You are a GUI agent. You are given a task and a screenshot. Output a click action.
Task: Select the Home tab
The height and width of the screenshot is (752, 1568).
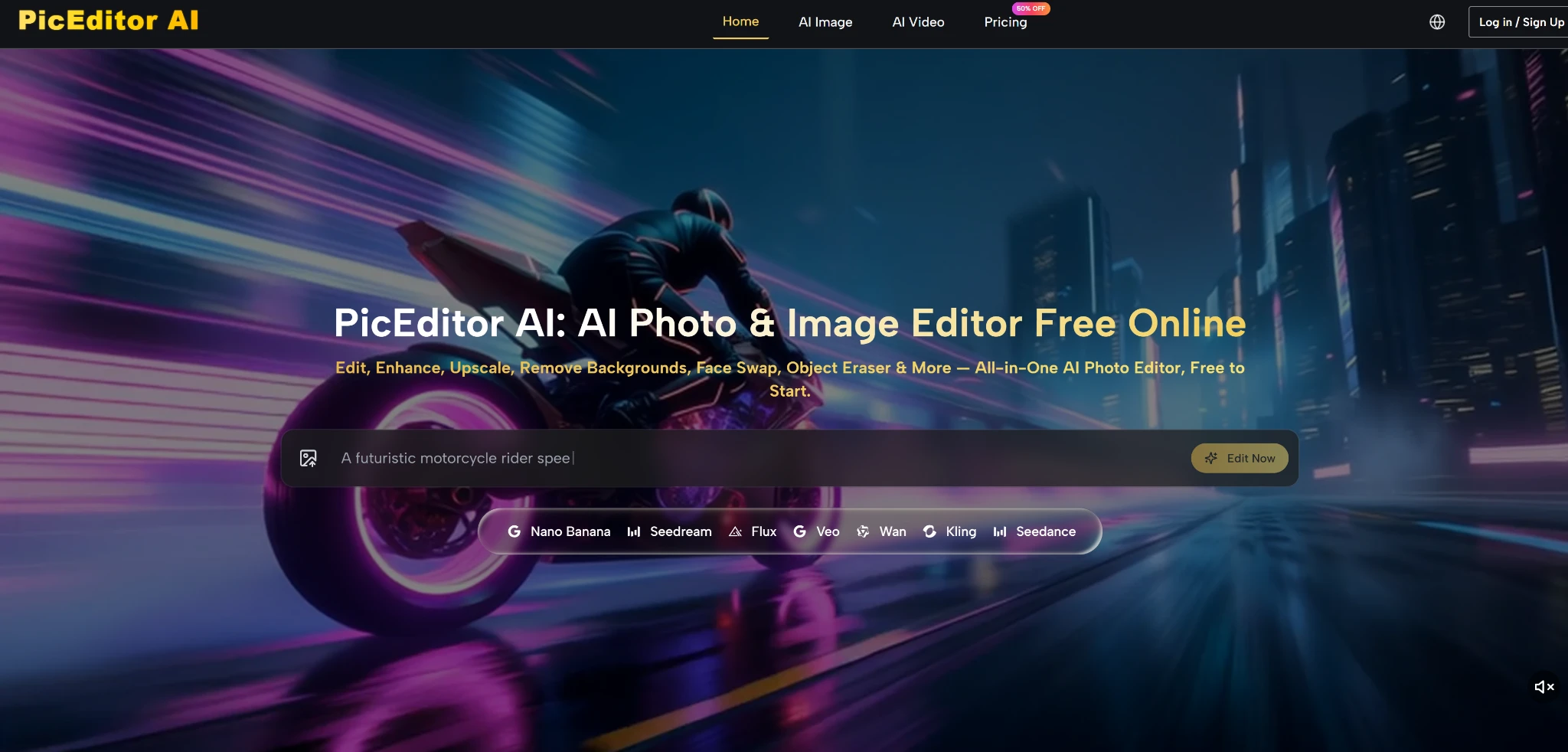tap(740, 21)
